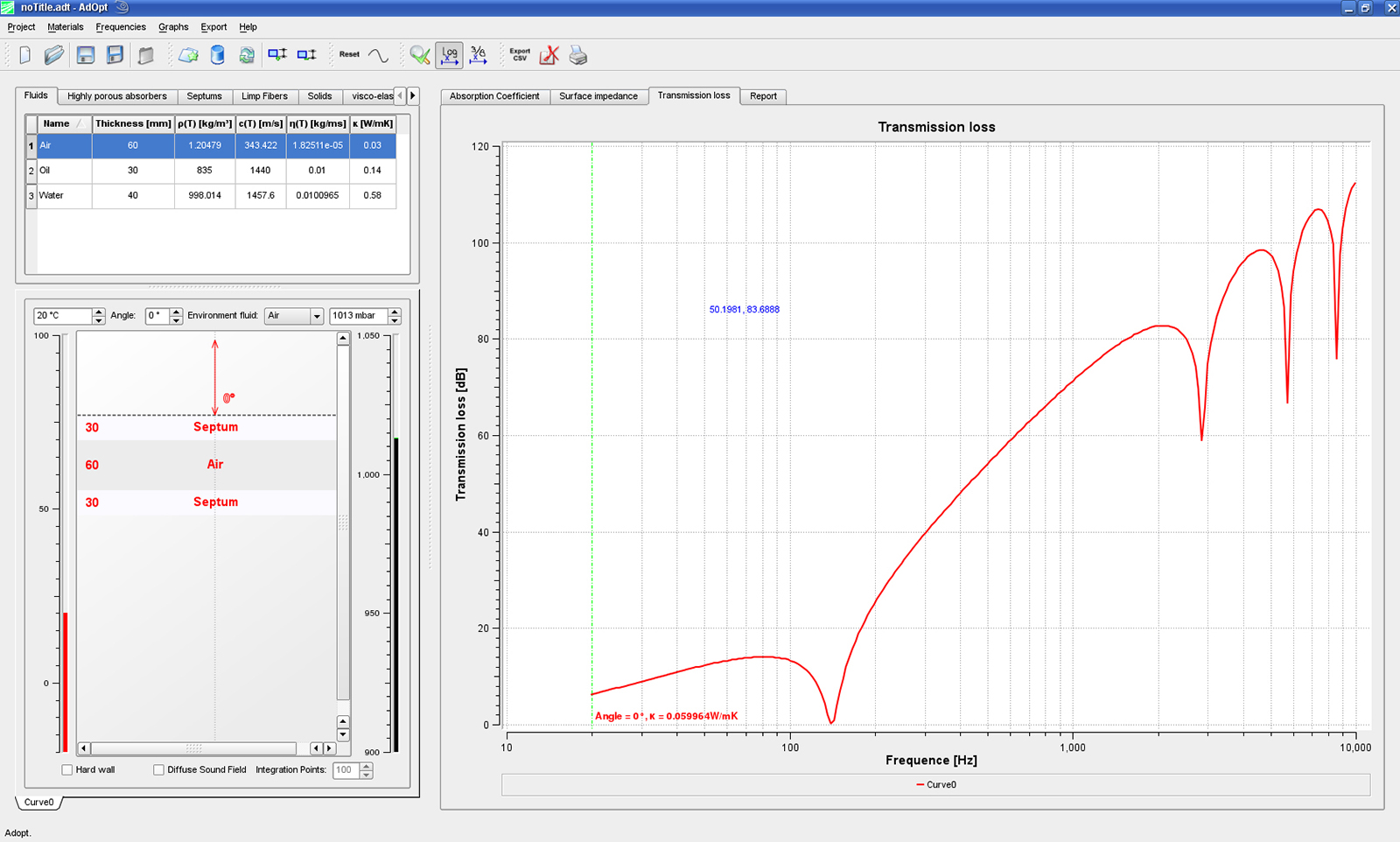Enable the Diffuse Sound Field checkbox
This screenshot has height=842, width=1400.
158,770
